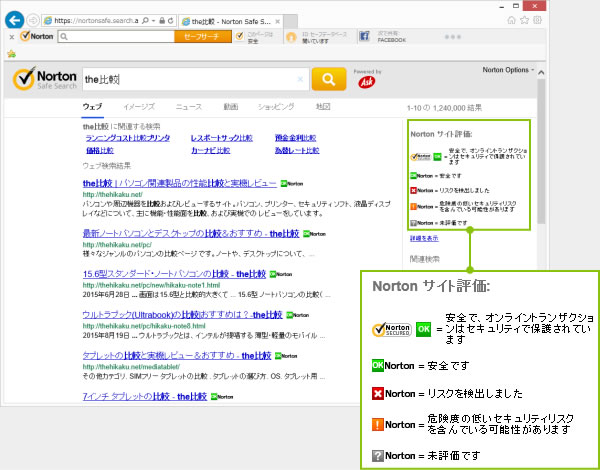Open the 地図 tab
The height and width of the screenshot is (470, 600).
point(323,107)
